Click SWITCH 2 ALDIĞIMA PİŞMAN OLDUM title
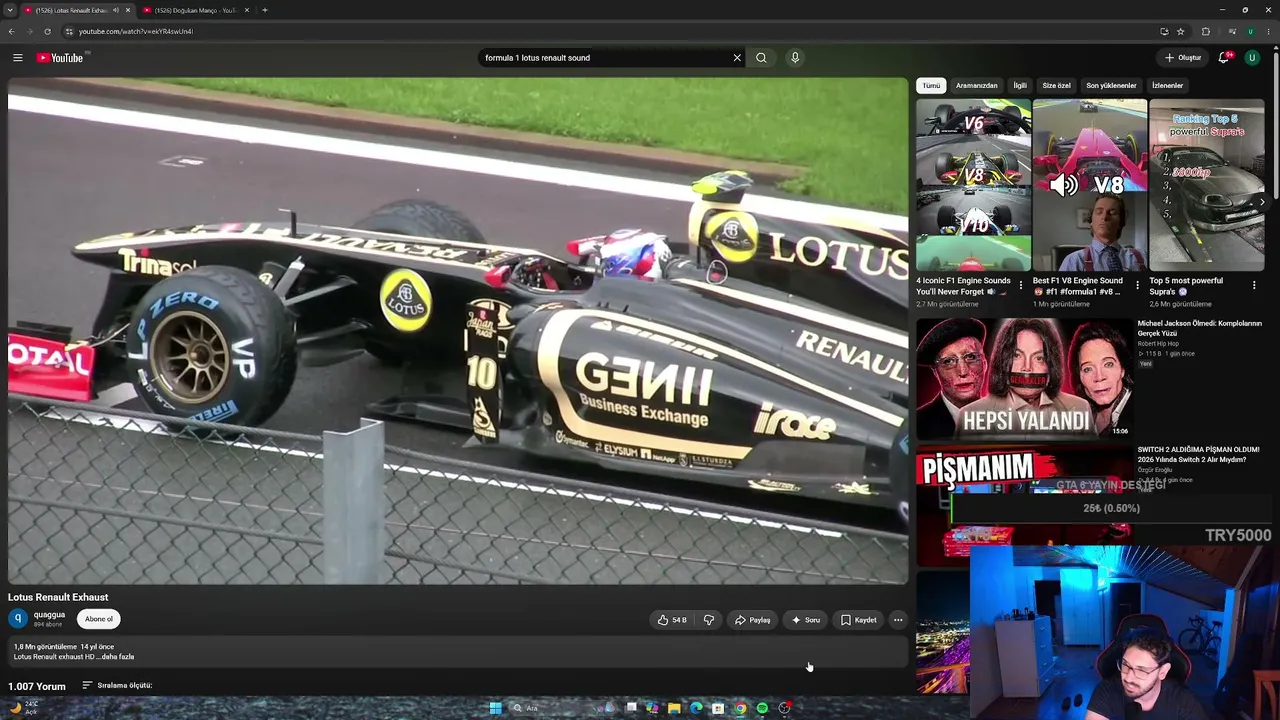1280x720 pixels. coord(1198,455)
